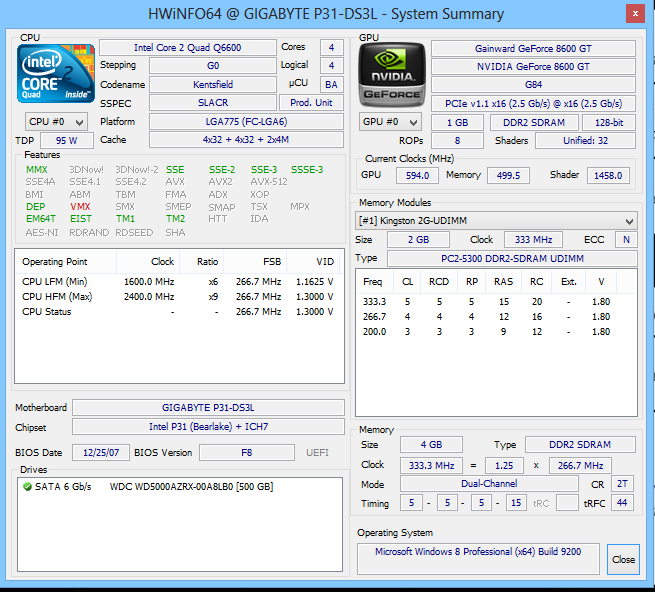This screenshot has width=655, height=592.
Task: Click the EM64T feature label
Action: click(41, 219)
